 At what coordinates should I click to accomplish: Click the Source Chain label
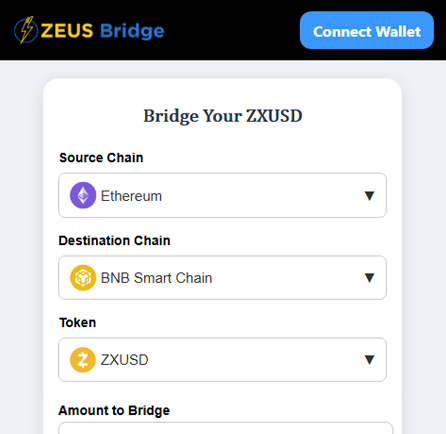101,158
